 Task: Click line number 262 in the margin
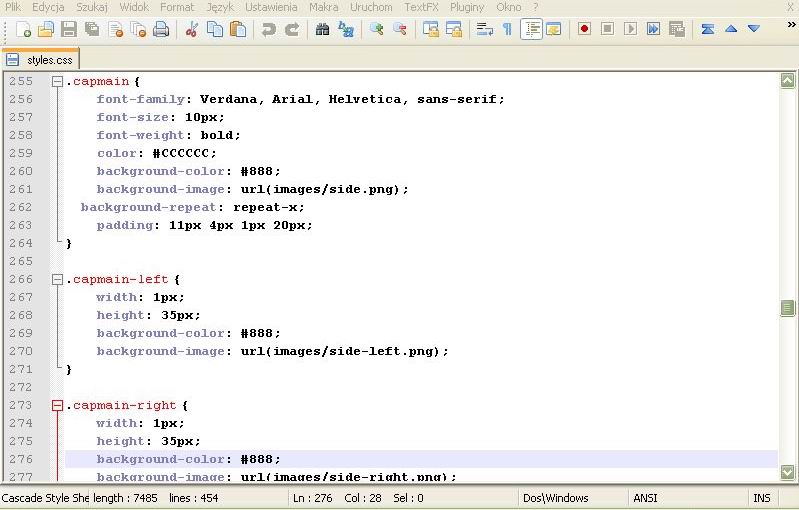[x=21, y=207]
